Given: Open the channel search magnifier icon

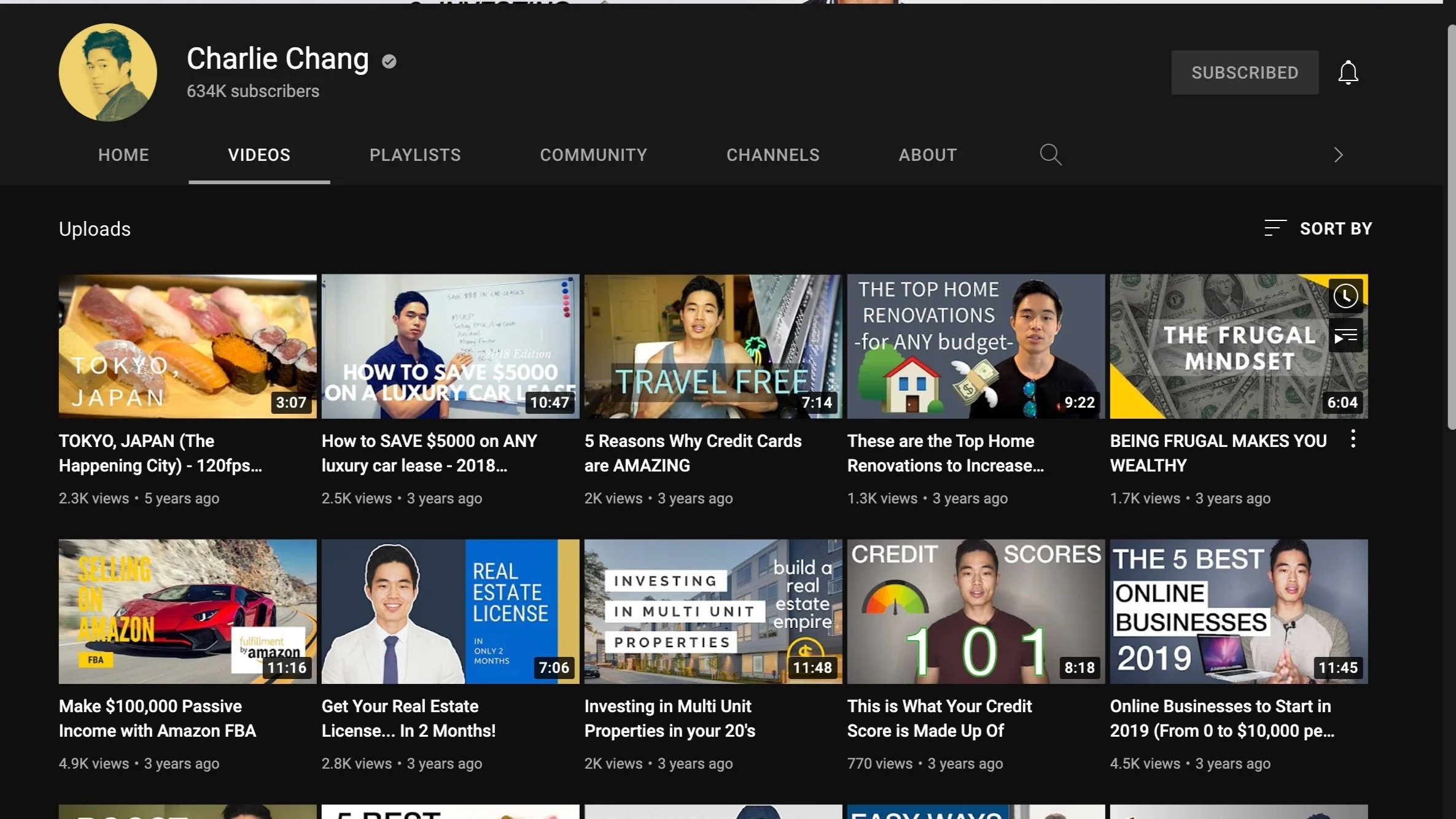Looking at the screenshot, I should coord(1050,154).
